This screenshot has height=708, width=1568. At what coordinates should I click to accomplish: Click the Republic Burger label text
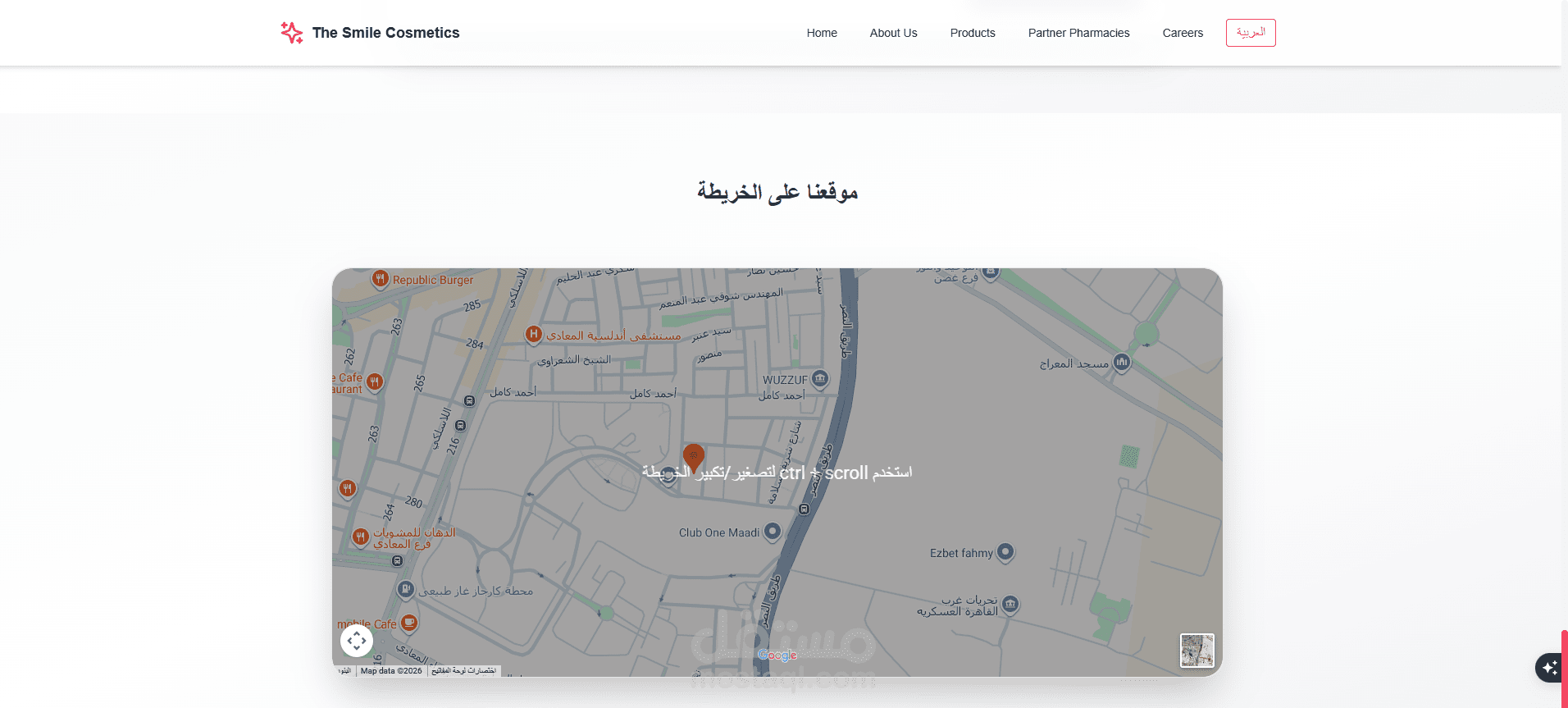[x=433, y=280]
